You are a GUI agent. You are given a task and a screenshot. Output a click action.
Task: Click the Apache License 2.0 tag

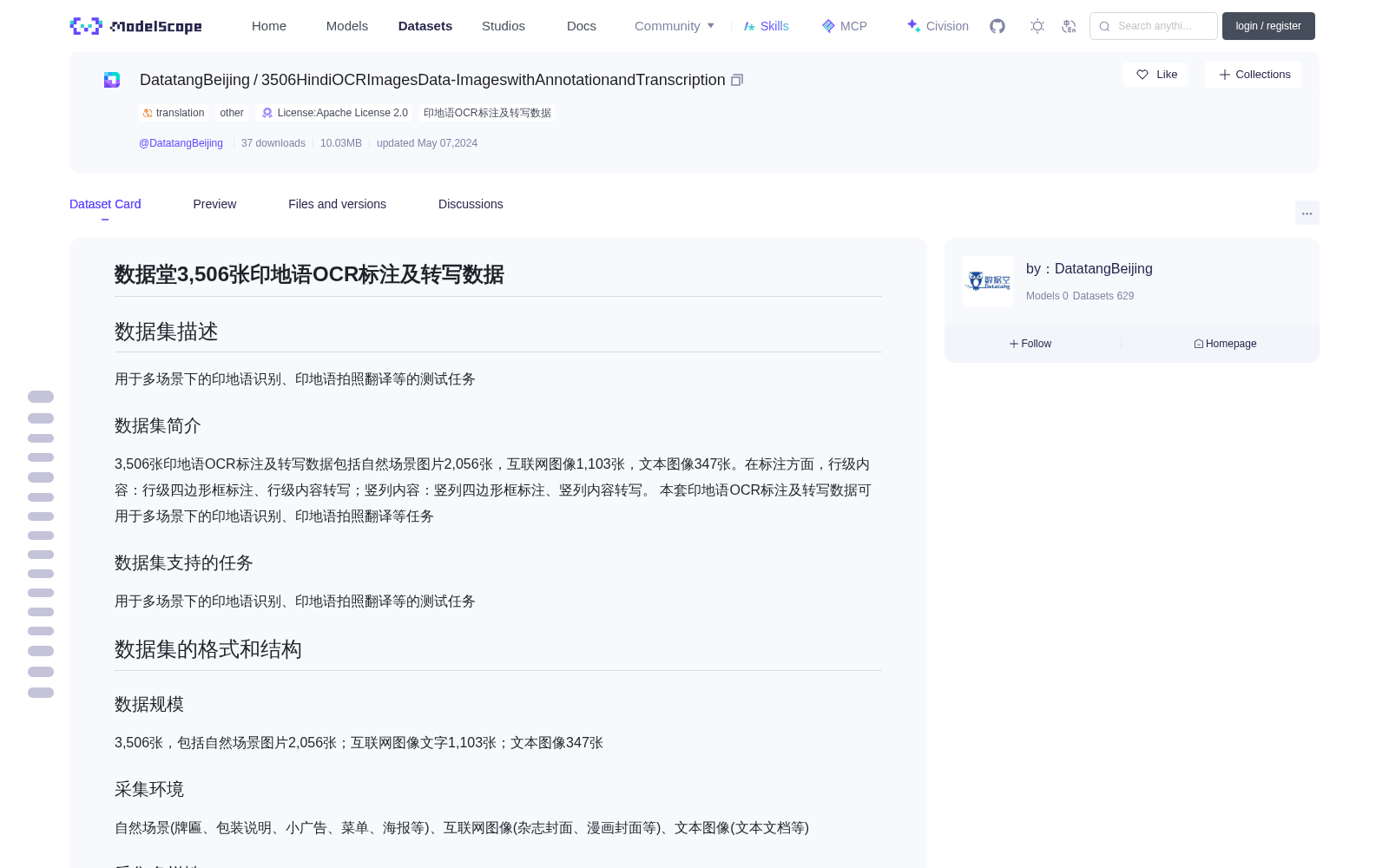point(335,113)
